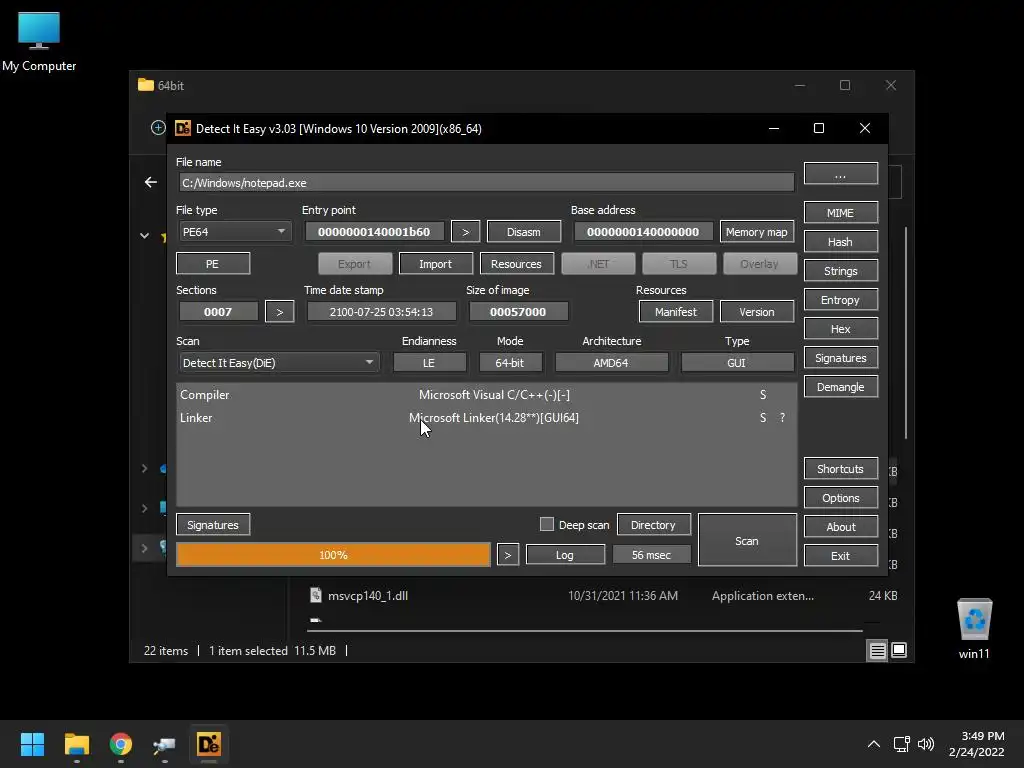
Task: Open network status tray icon
Action: [x=902, y=744]
